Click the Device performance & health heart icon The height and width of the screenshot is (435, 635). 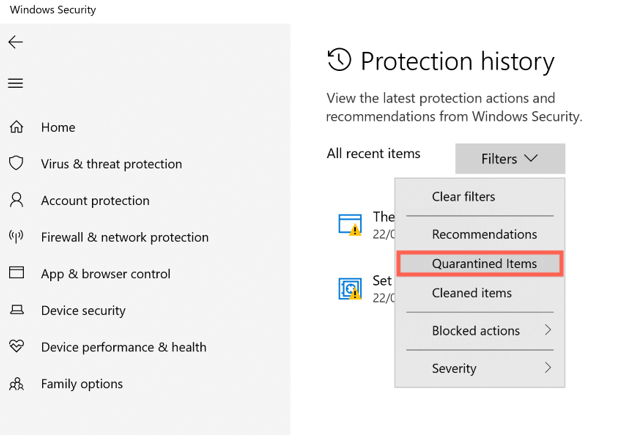(x=16, y=347)
